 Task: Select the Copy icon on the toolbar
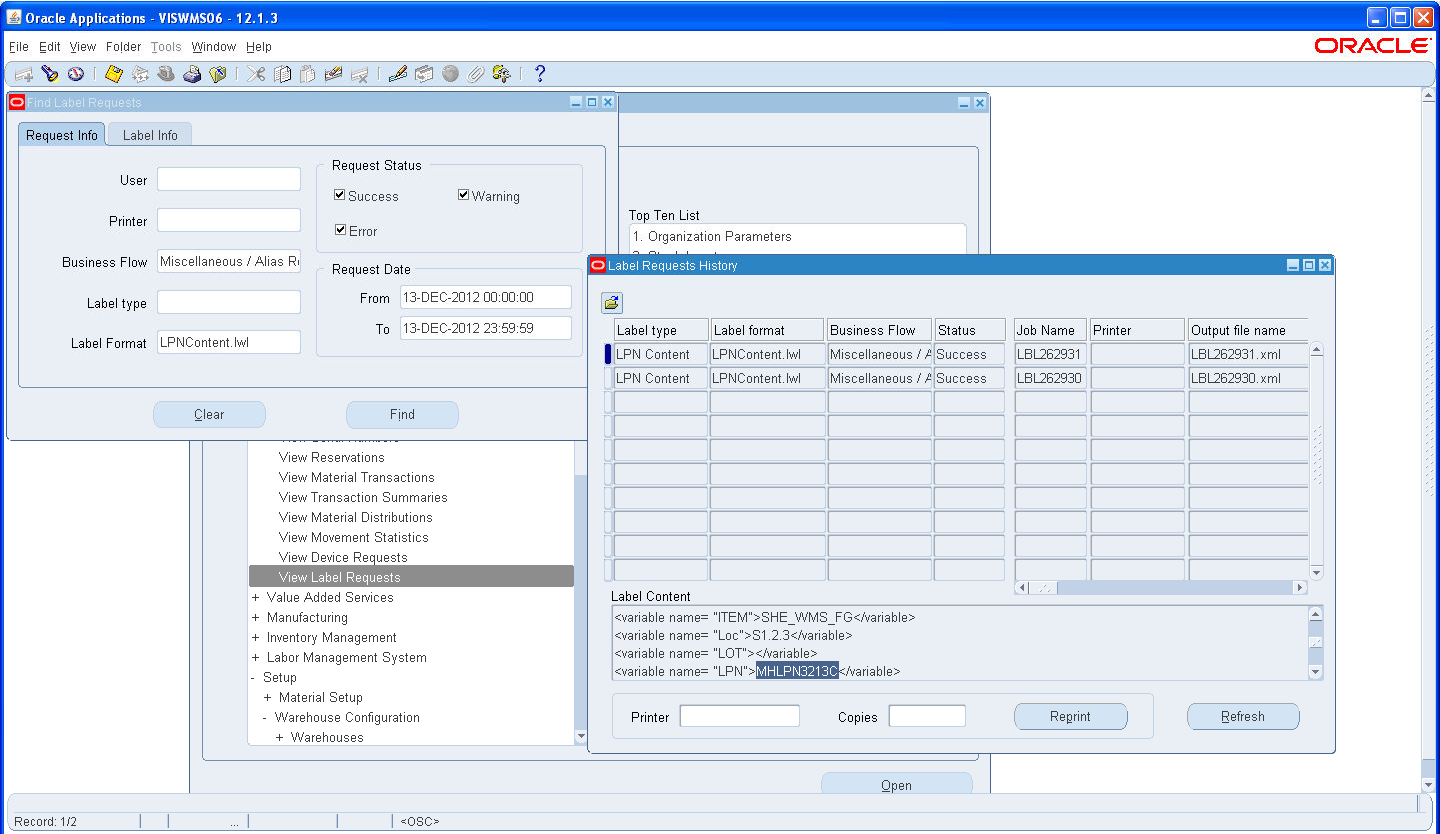point(281,73)
